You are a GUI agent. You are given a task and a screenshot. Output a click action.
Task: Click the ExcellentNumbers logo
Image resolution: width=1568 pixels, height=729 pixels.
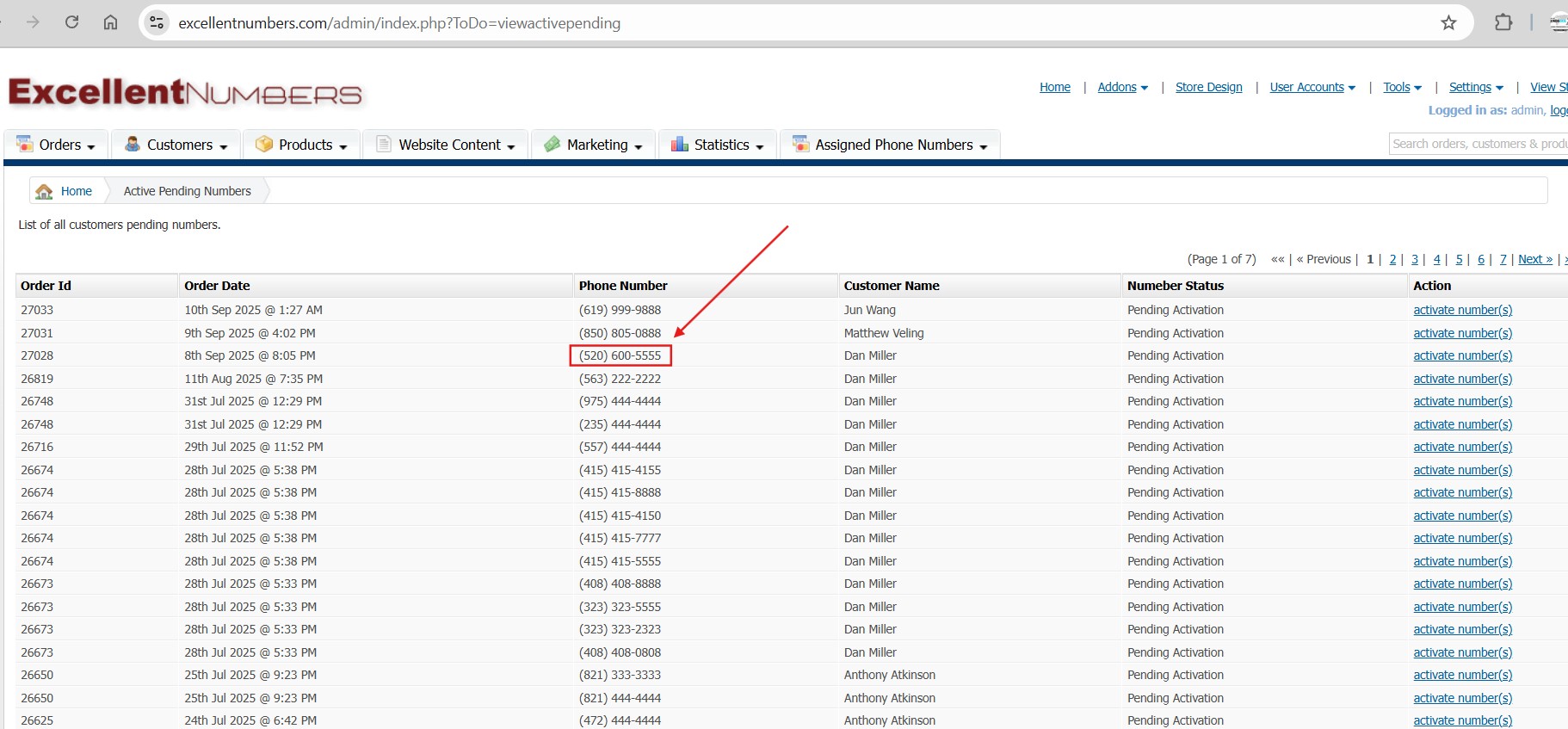click(x=185, y=92)
